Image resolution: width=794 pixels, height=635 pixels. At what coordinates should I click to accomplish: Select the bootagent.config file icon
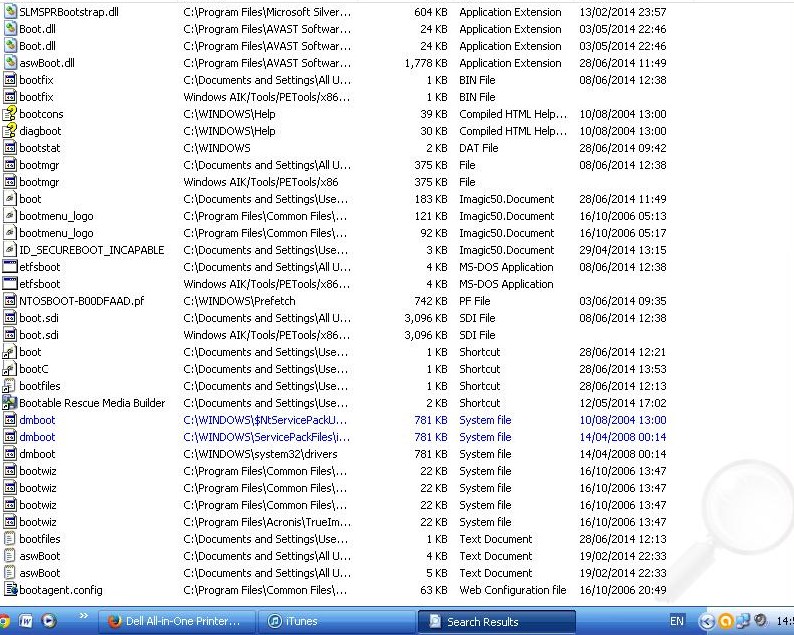[x=11, y=589]
